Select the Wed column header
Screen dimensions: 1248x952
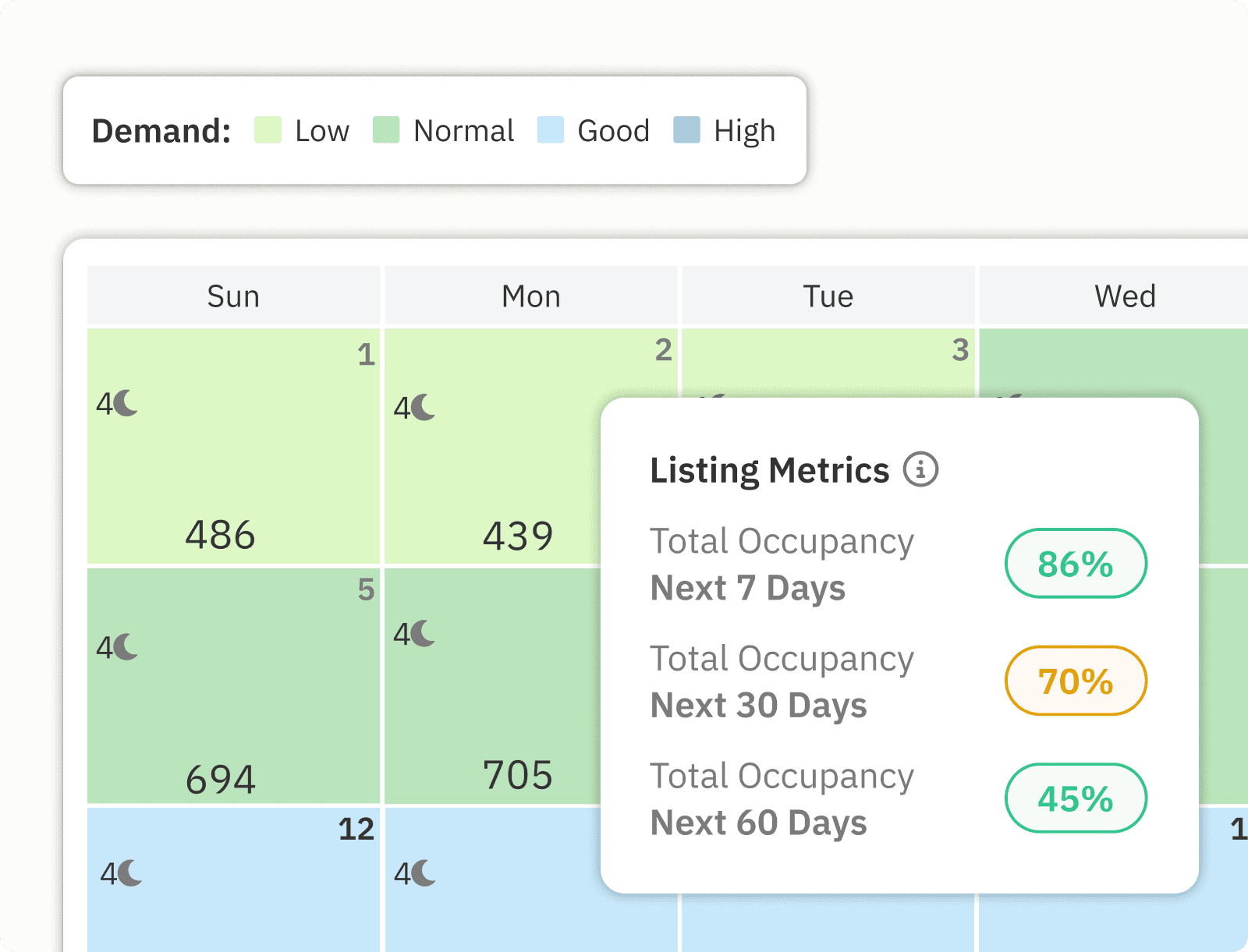tap(1124, 296)
